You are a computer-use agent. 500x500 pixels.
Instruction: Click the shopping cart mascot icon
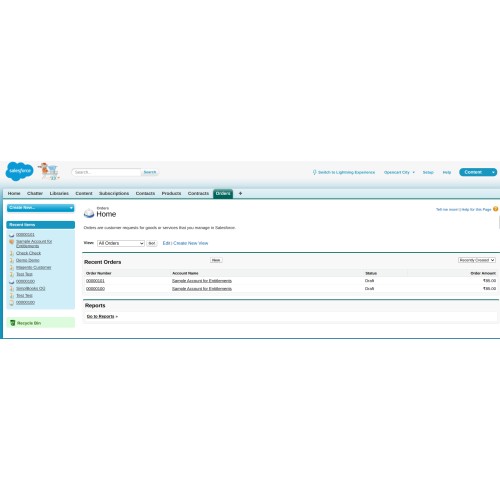point(49,171)
